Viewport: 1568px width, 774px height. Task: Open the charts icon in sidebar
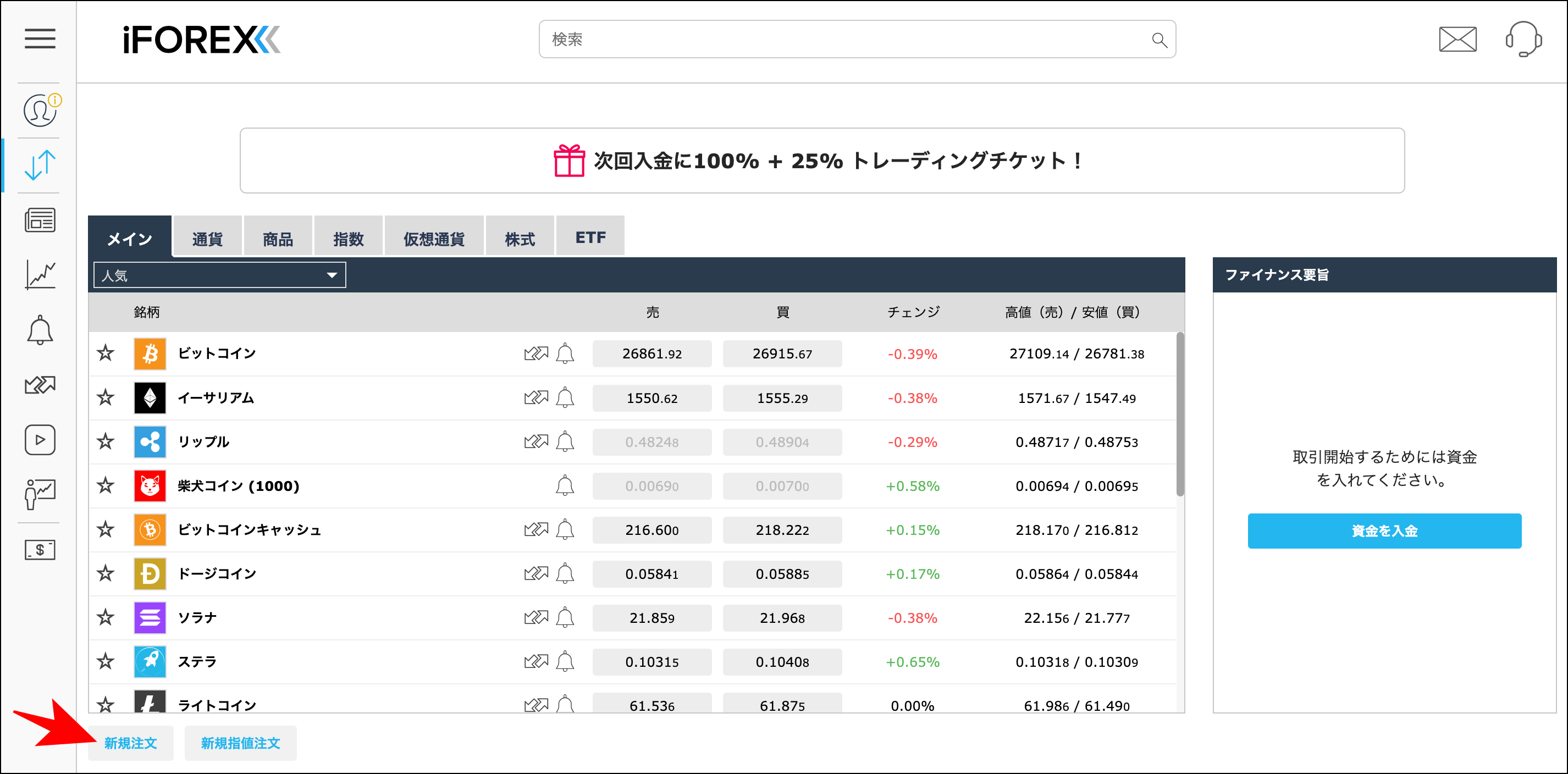pyautogui.click(x=39, y=274)
